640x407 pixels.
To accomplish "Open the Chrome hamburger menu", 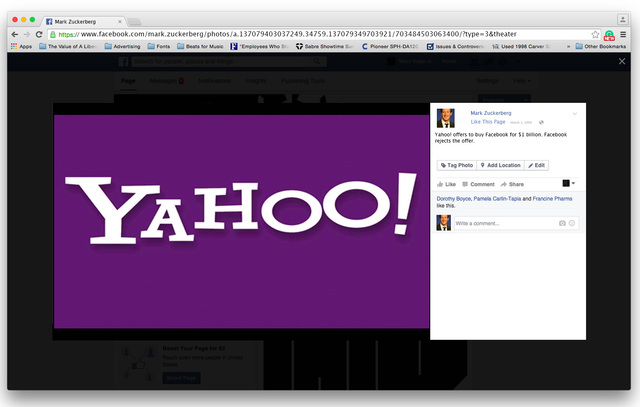I will coord(623,34).
